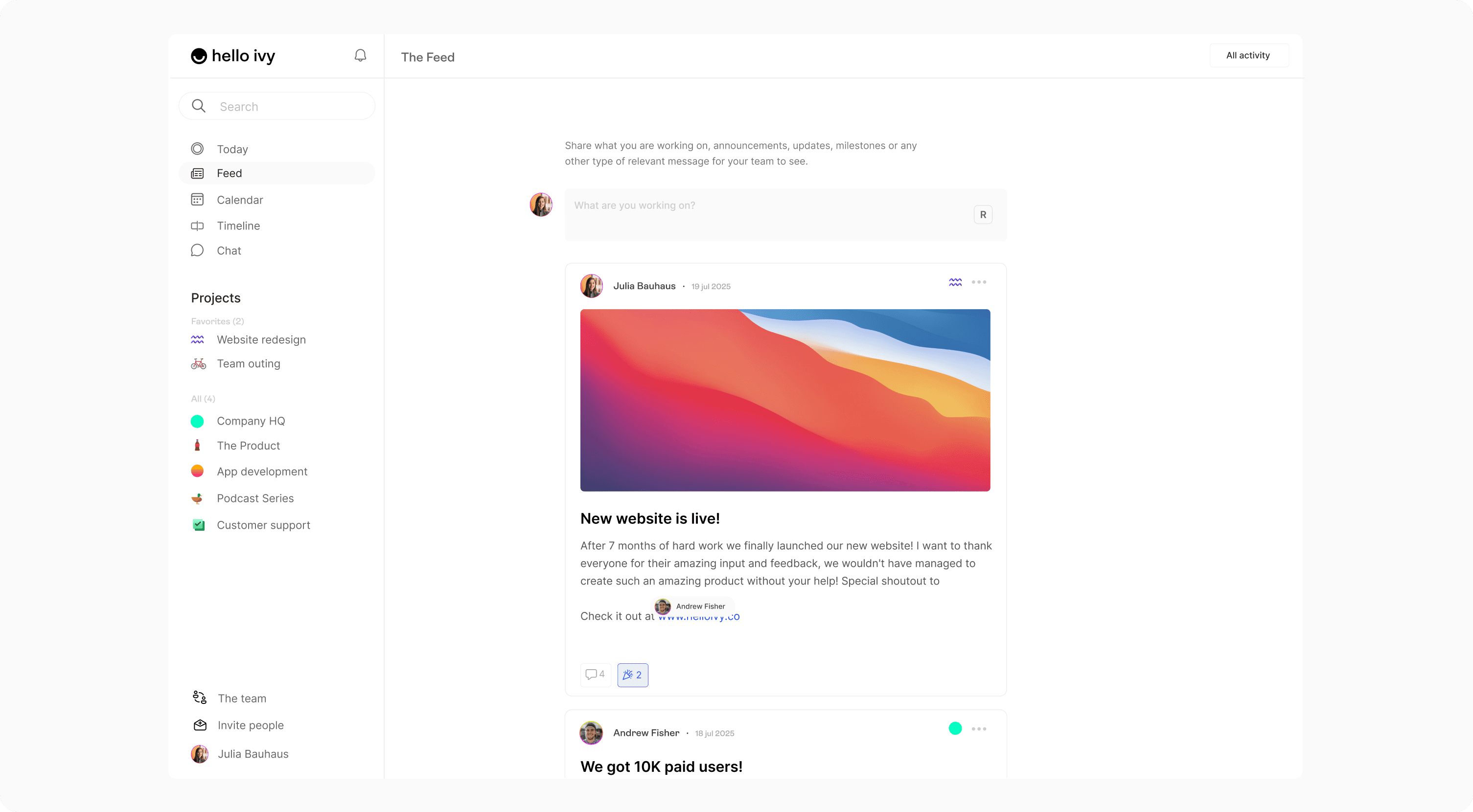
Task: Toggle party popper reaction on post
Action: point(632,675)
